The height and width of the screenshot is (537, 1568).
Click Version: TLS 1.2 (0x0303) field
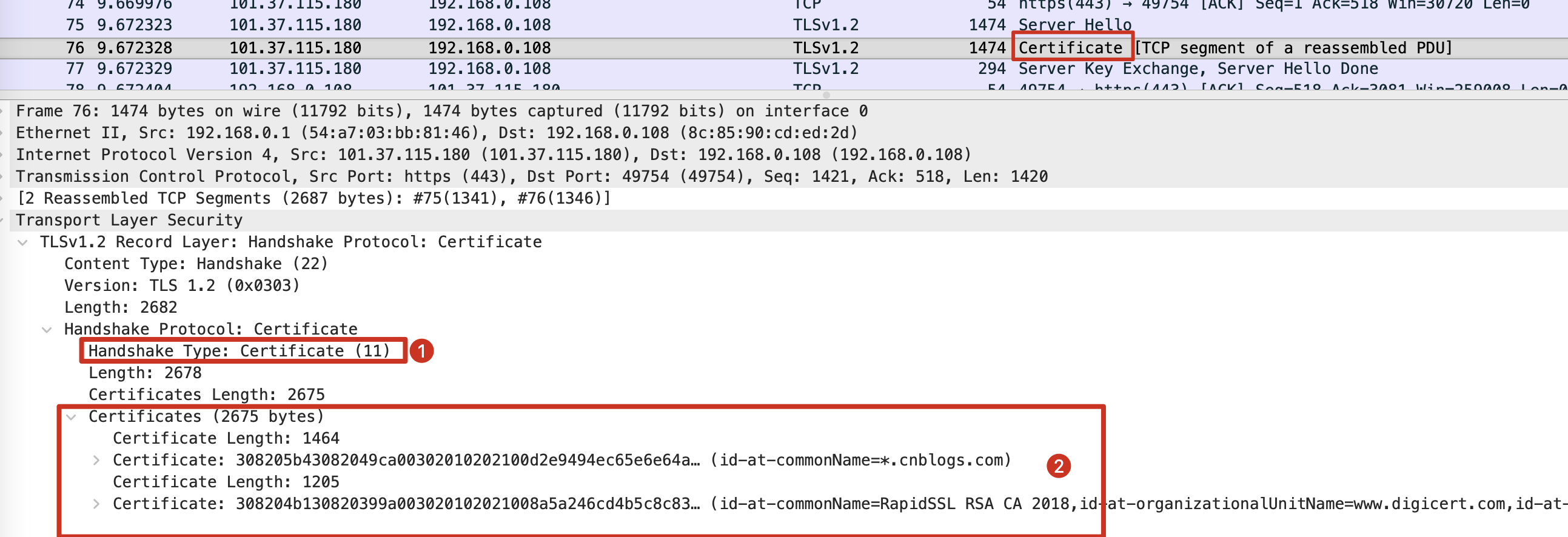coord(182,286)
